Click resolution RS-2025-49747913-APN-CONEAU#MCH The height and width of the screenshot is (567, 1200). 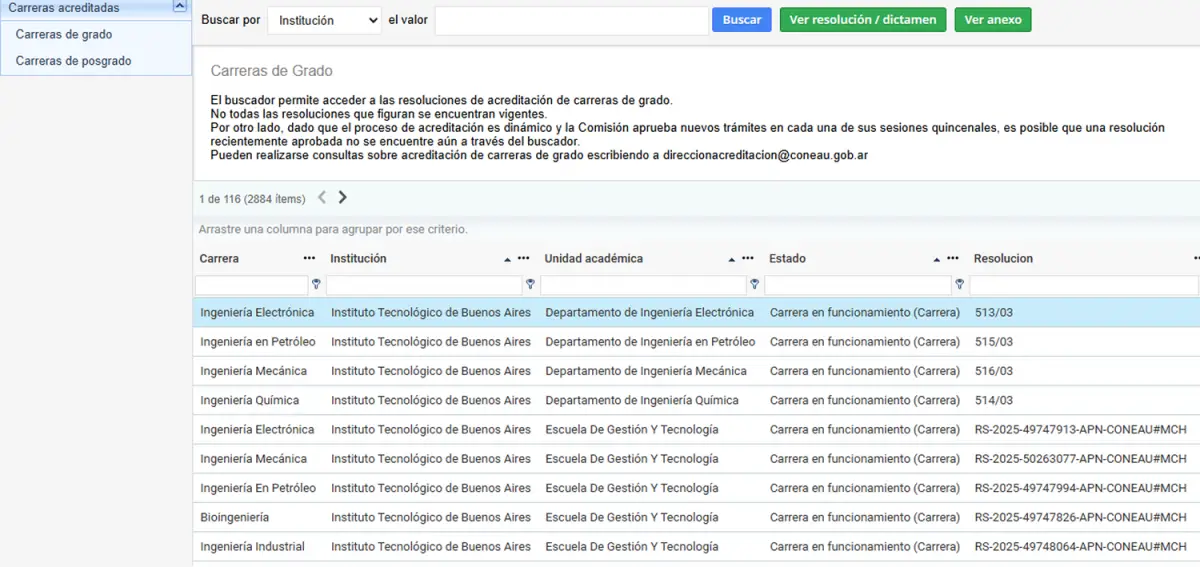[1080, 429]
